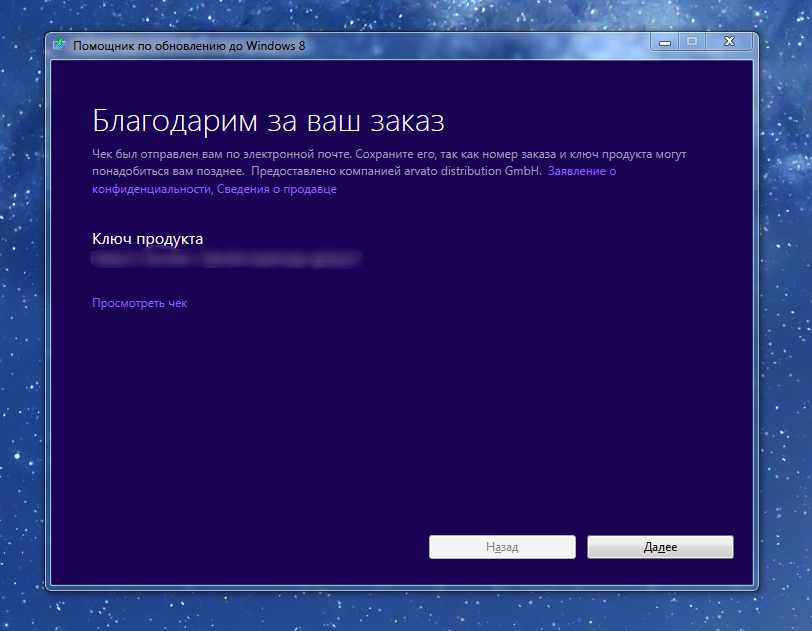Select the heading Благодарим за ваш заказ
The width and height of the screenshot is (812, 631).
(x=268, y=121)
